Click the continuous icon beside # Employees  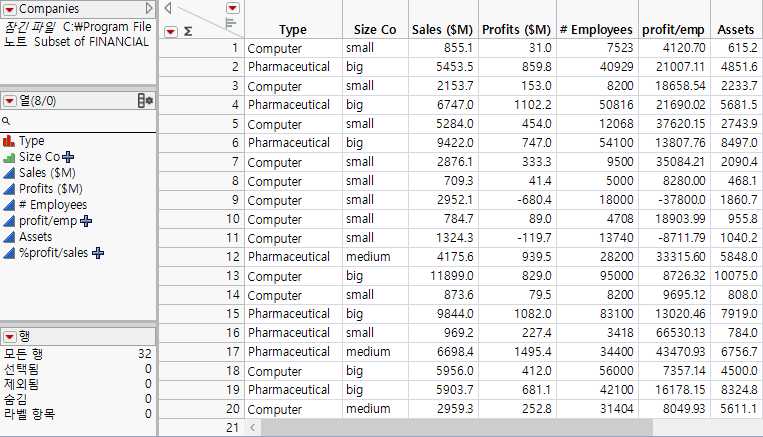pyautogui.click(x=9, y=205)
